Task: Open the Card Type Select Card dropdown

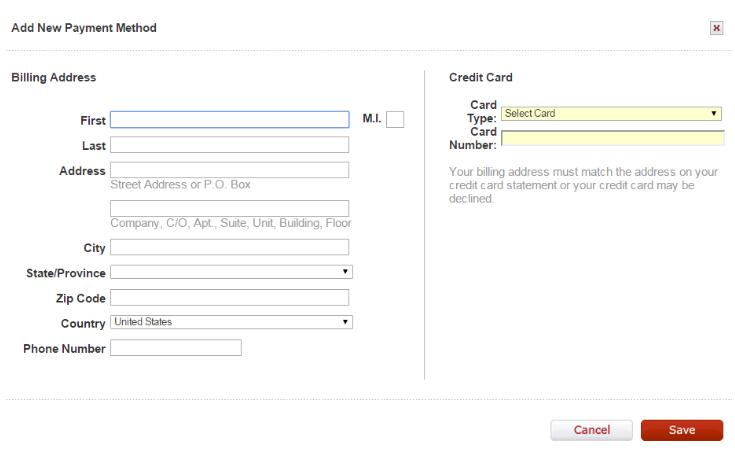Action: 612,114
